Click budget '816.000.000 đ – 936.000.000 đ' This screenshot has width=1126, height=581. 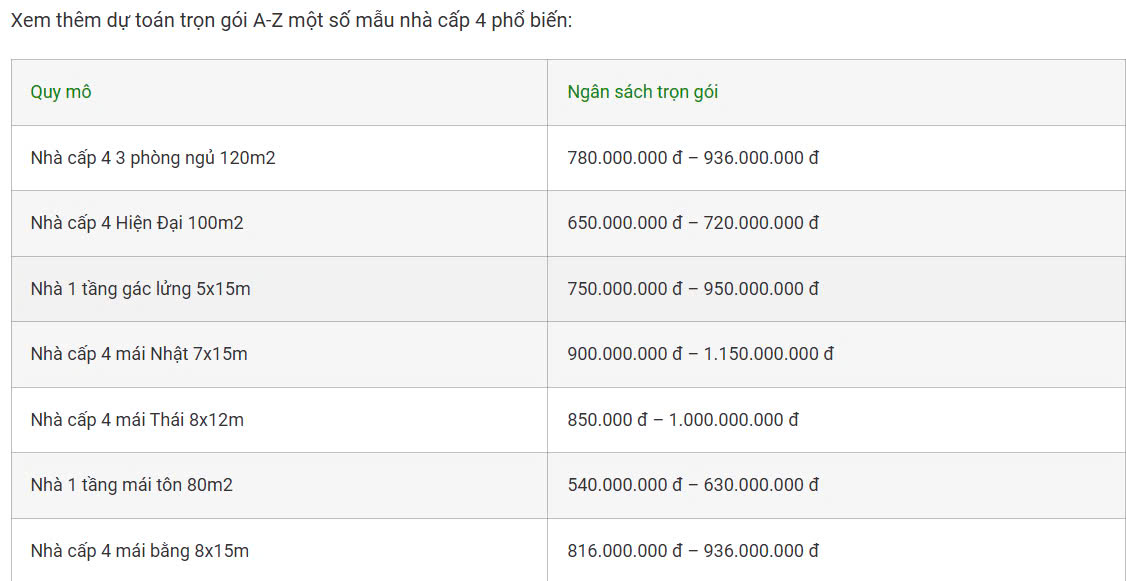pos(693,552)
